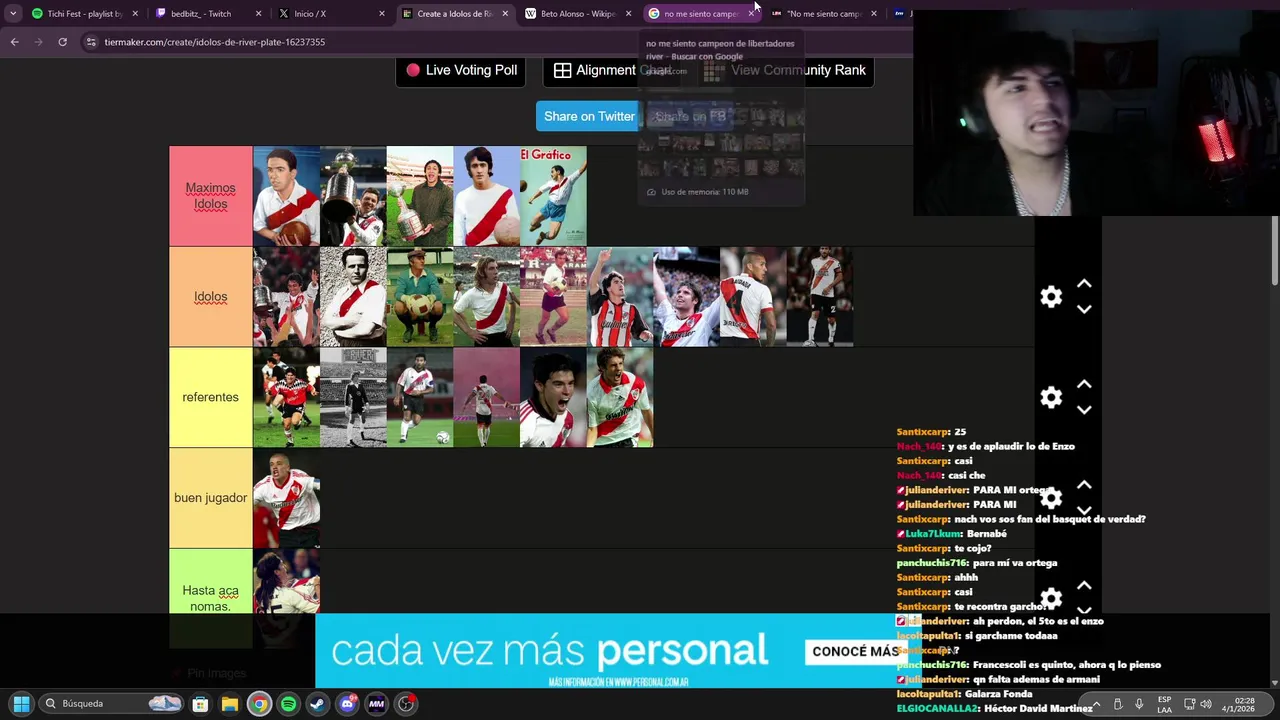Move Idolos tier up with arrow

tap(1084, 285)
